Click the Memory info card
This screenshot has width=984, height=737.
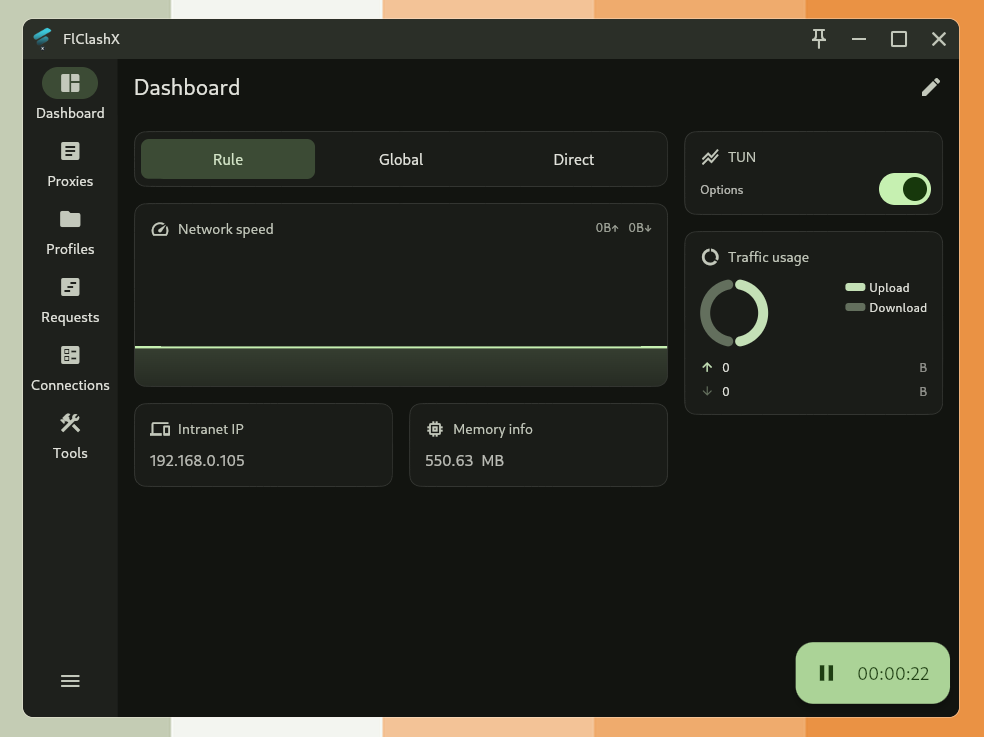[x=538, y=445]
